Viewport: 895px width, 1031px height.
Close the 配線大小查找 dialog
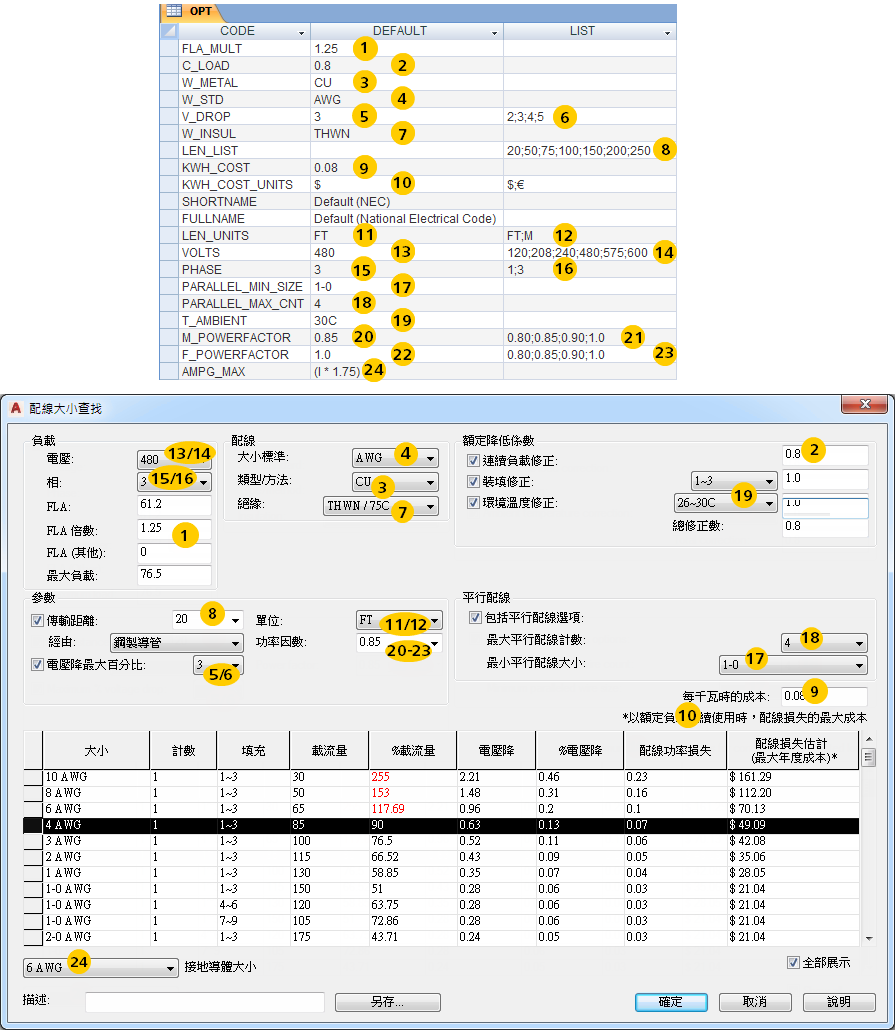pos(865,404)
